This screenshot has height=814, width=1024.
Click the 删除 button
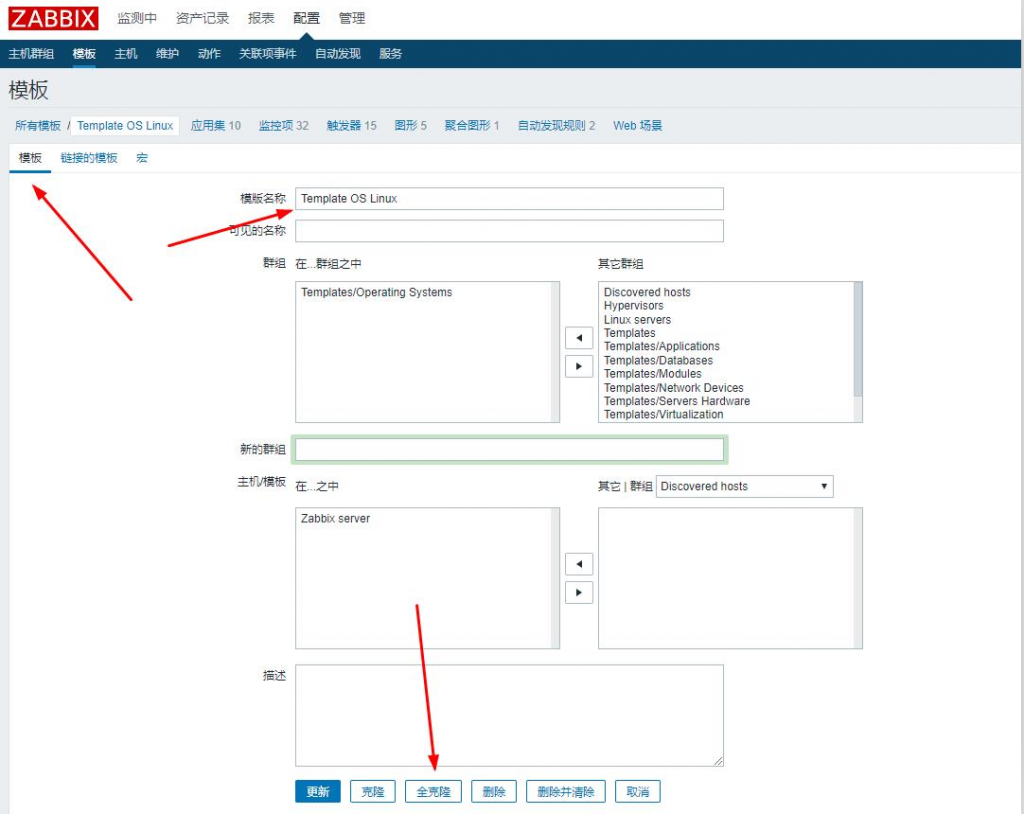(x=494, y=791)
